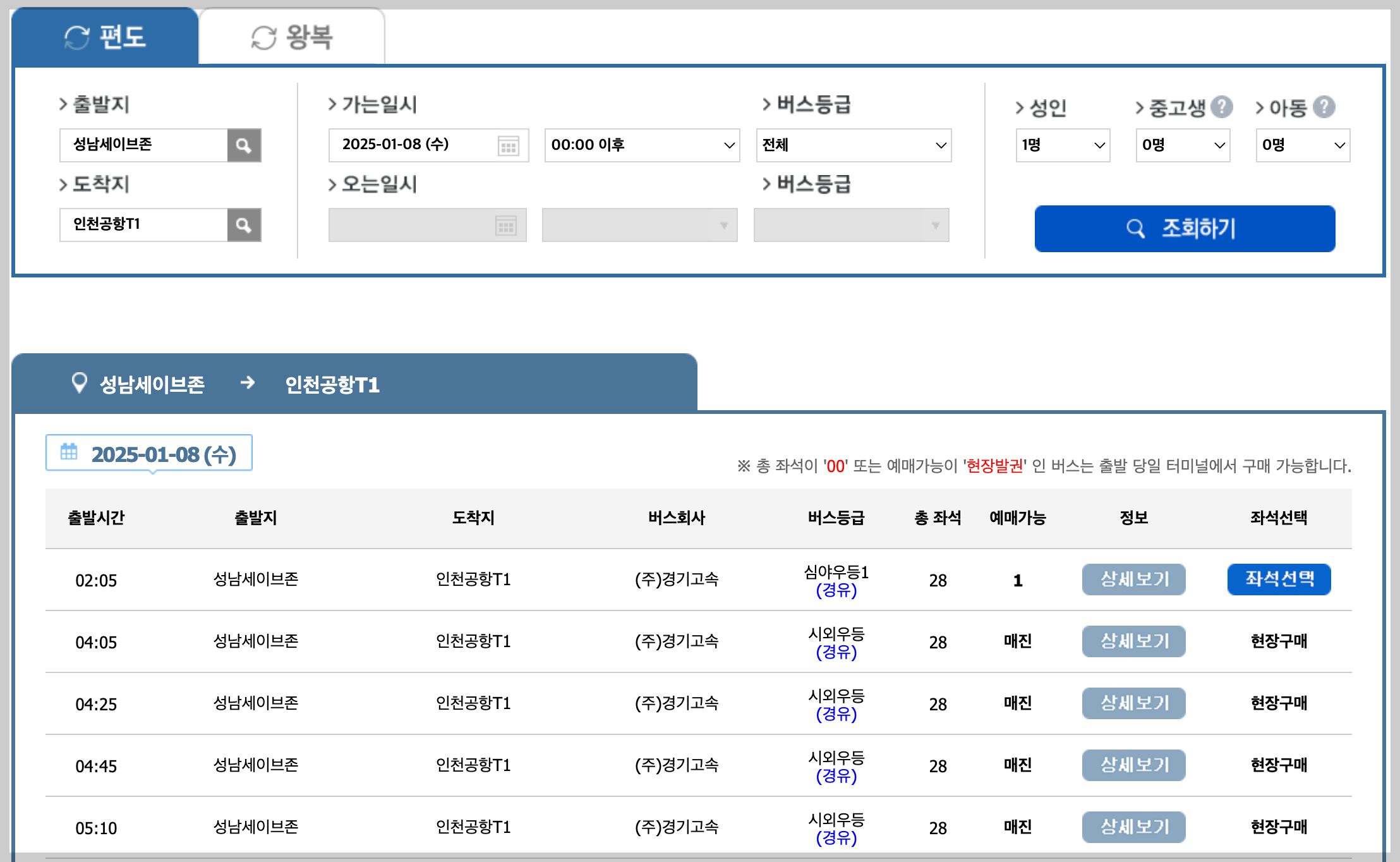Click the search icon next to 출발지 field

click(244, 145)
